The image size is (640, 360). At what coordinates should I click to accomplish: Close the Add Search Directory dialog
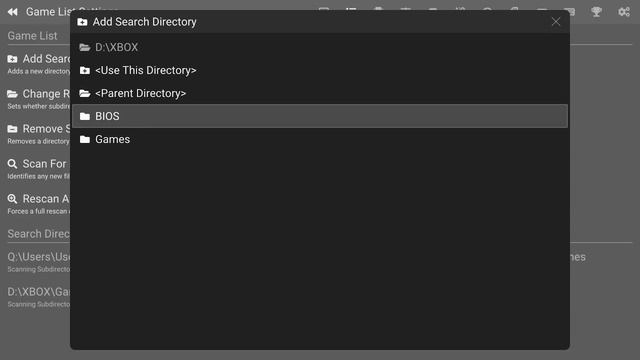click(x=556, y=22)
